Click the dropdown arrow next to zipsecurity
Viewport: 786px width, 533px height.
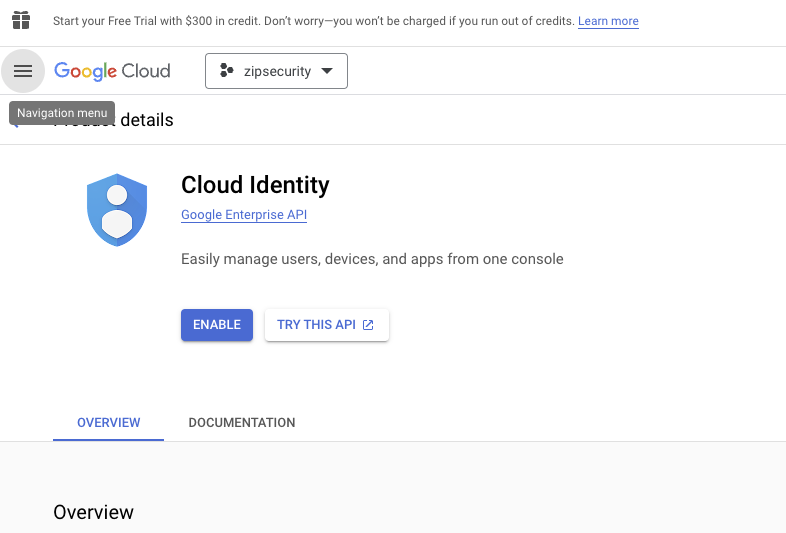327,71
